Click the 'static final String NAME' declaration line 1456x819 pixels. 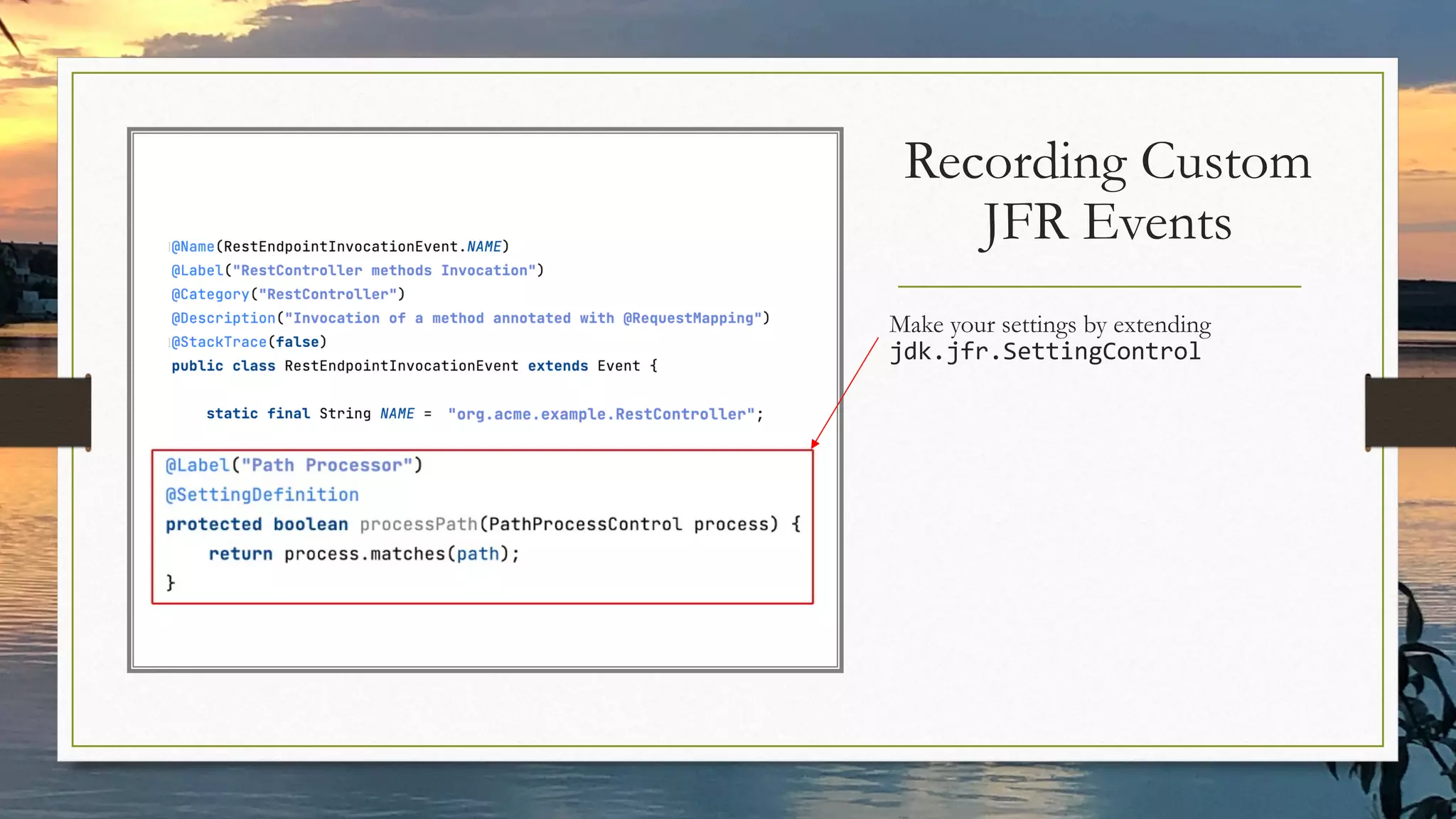tap(485, 414)
